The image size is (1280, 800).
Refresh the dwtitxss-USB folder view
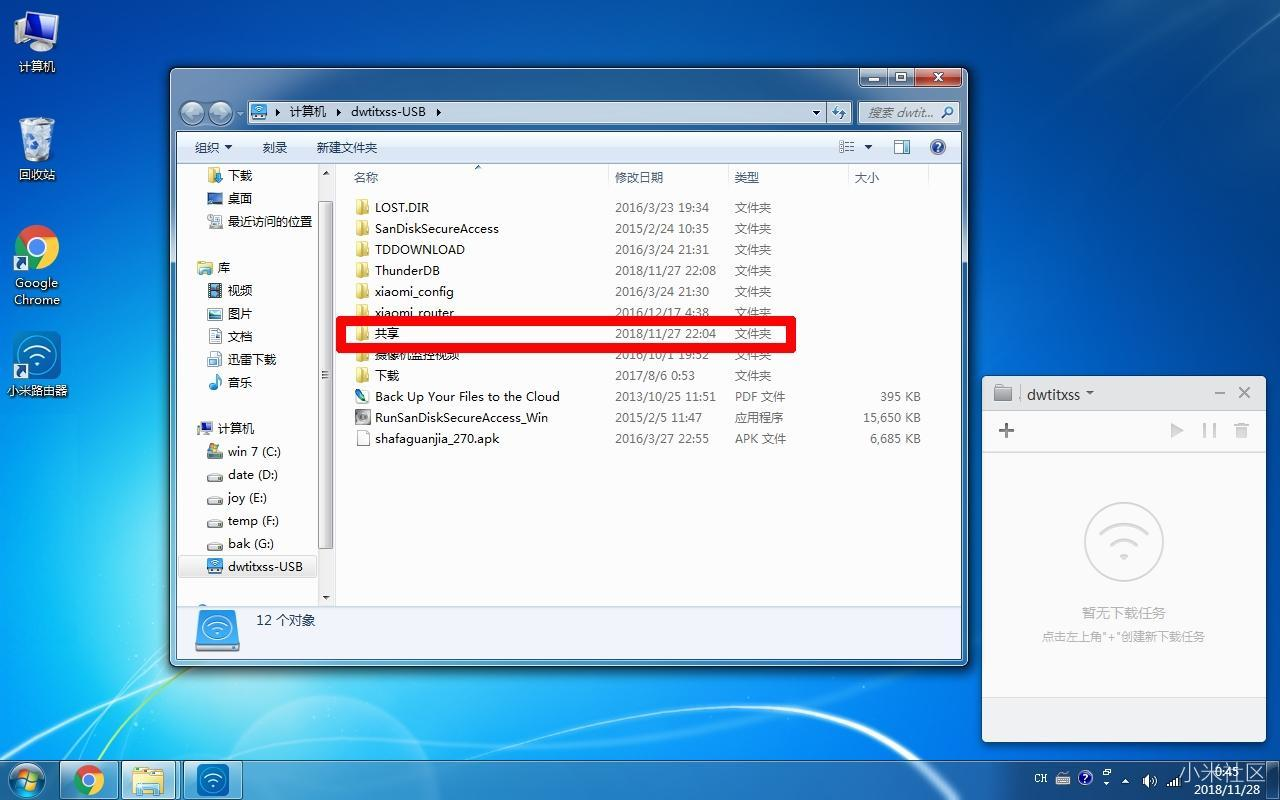click(839, 112)
